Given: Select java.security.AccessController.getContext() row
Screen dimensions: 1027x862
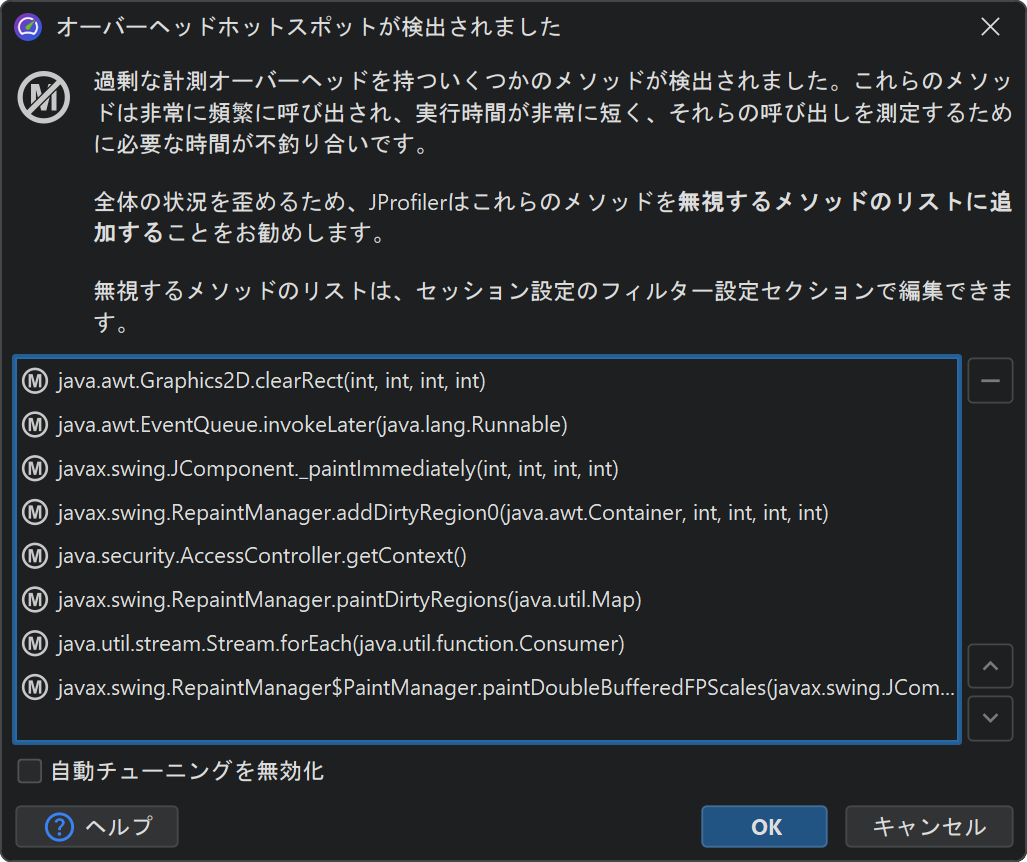Looking at the screenshot, I should coord(487,555).
